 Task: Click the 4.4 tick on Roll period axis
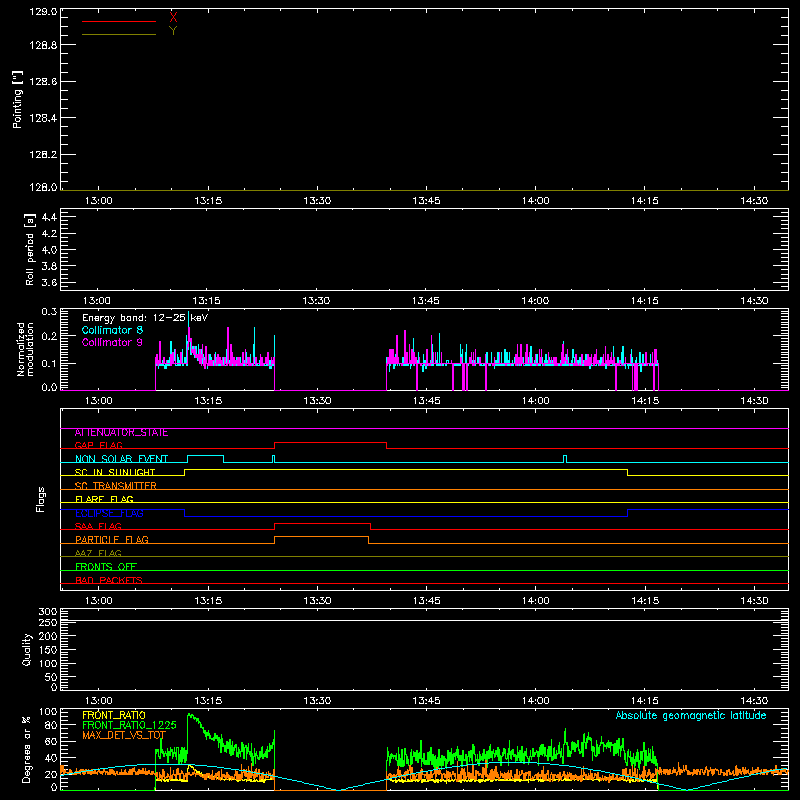point(49,217)
